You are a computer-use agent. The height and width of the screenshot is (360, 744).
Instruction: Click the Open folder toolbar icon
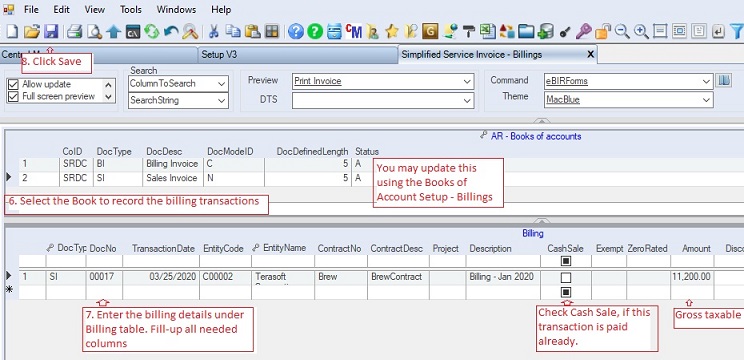32,32
